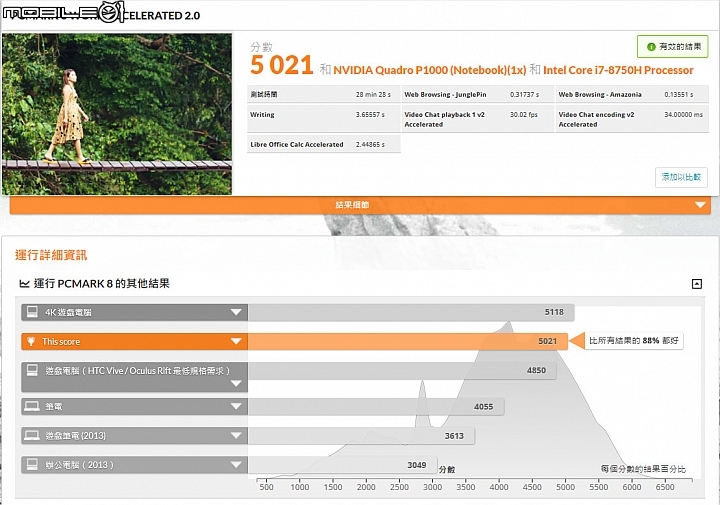Click Video Chat encoding v2 Accelerated cell

632,119
